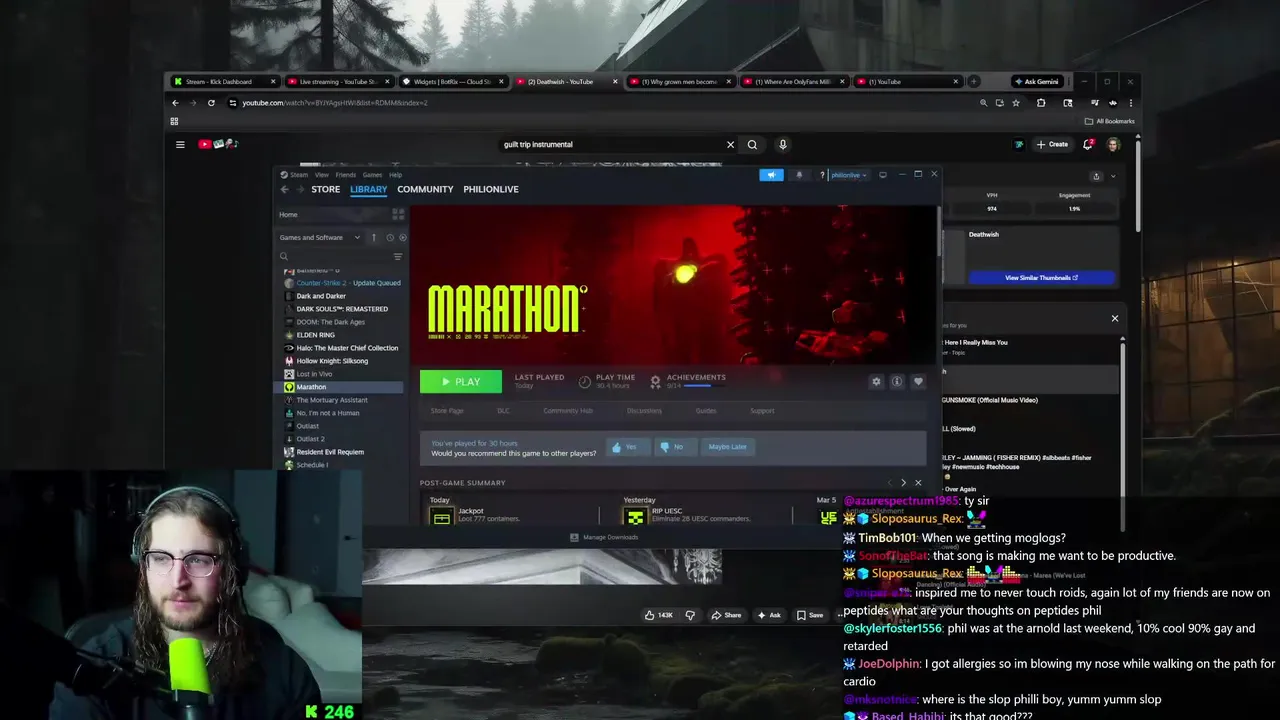Open YouTube hamburger guide menu
1280x720 pixels.
(x=180, y=145)
